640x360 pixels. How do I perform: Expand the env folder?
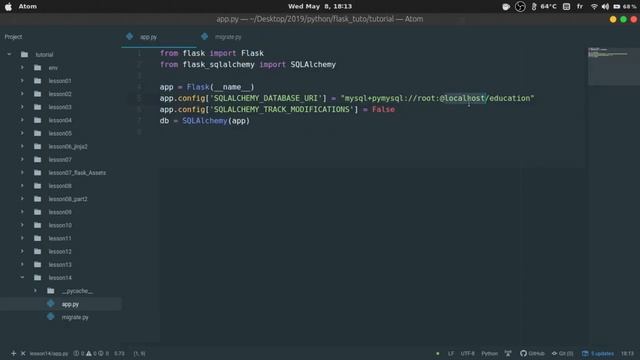coord(22,67)
